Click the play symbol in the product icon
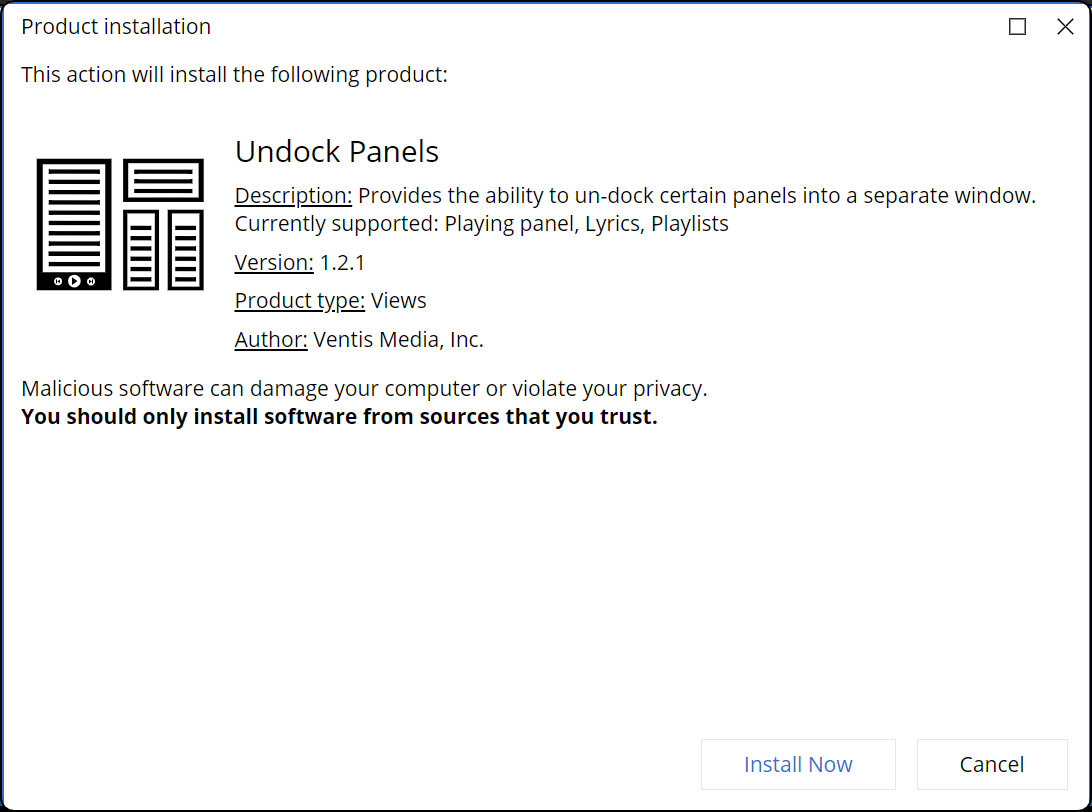The image size is (1092, 812). pyautogui.click(x=74, y=281)
